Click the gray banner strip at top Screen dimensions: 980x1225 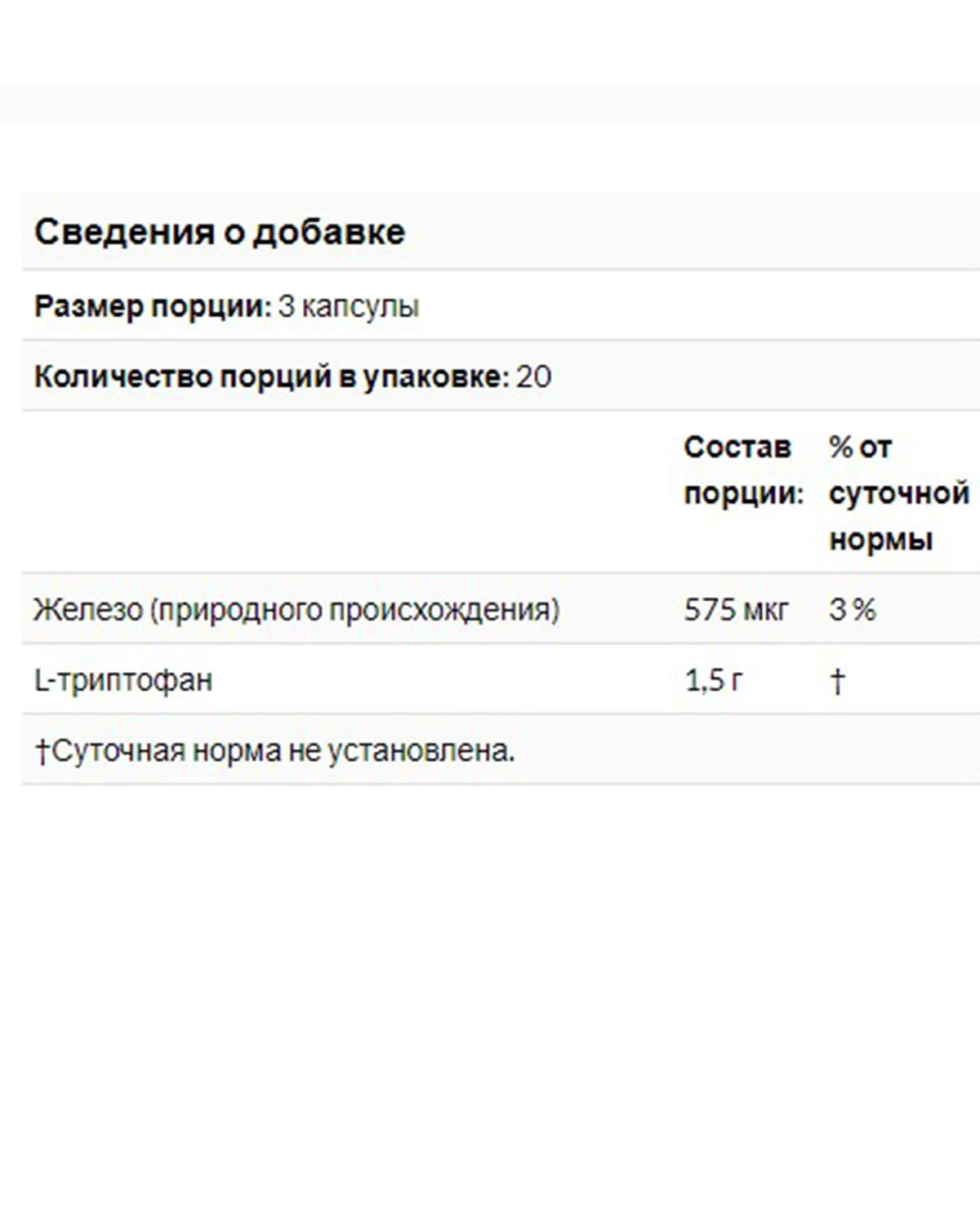(490, 105)
